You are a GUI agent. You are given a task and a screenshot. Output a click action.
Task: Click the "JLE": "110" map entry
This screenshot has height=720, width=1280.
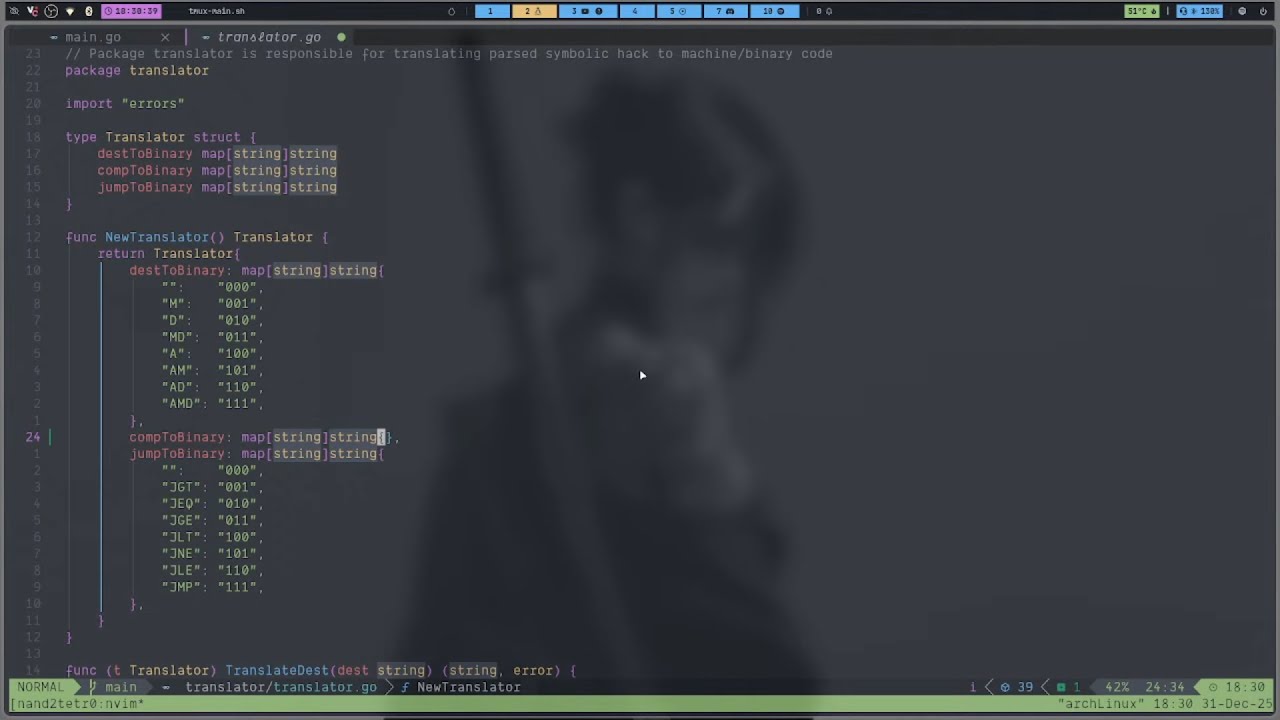coord(213,570)
